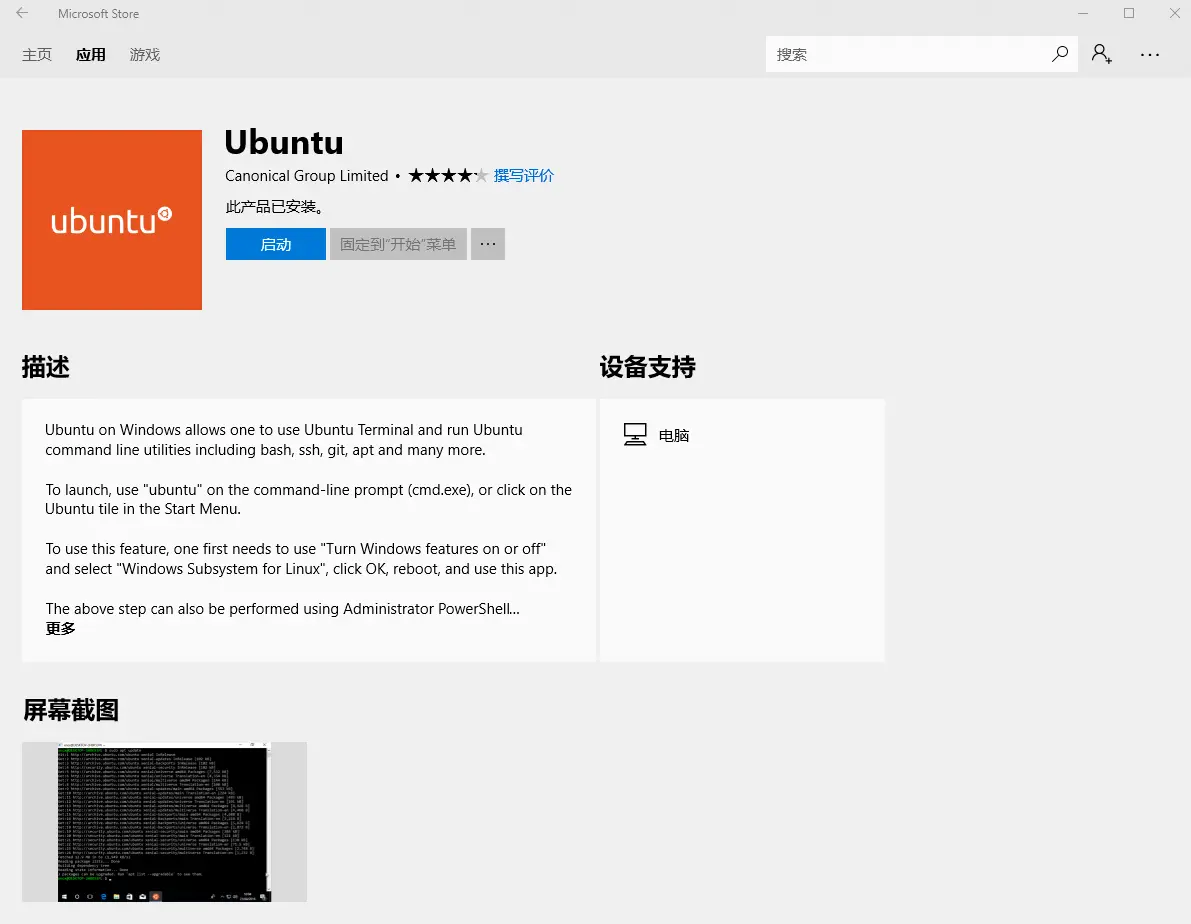Viewport: 1191px width, 924px height.
Task: Click the search magnifier icon
Action: [x=1059, y=54]
